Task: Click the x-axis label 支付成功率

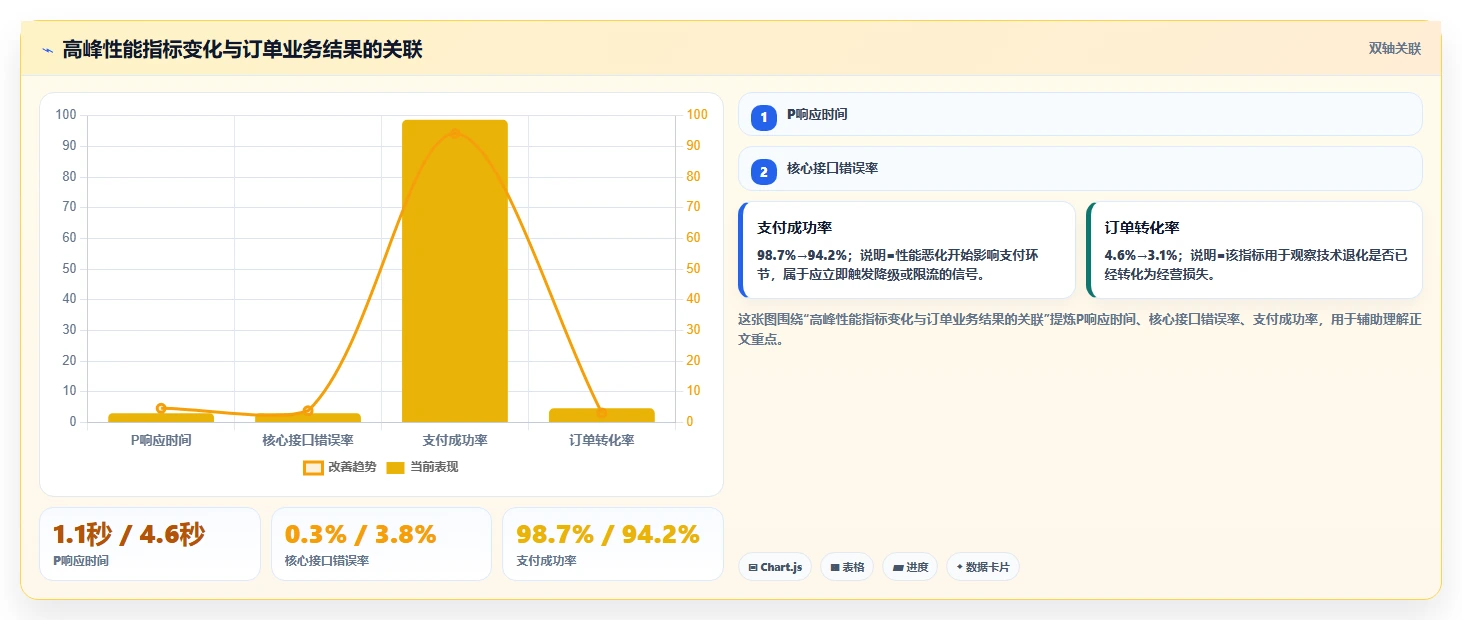Action: point(455,440)
